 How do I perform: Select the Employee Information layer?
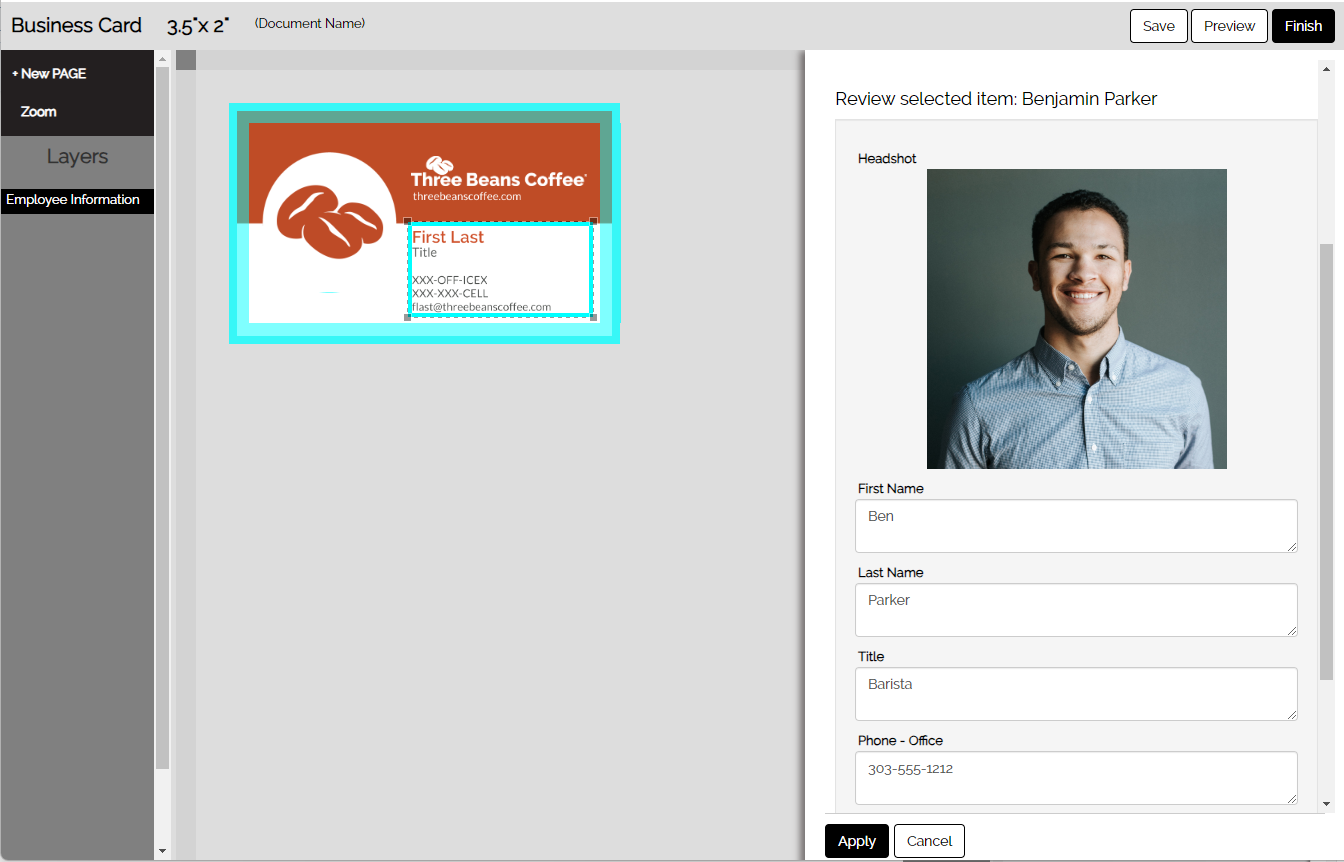point(73,200)
